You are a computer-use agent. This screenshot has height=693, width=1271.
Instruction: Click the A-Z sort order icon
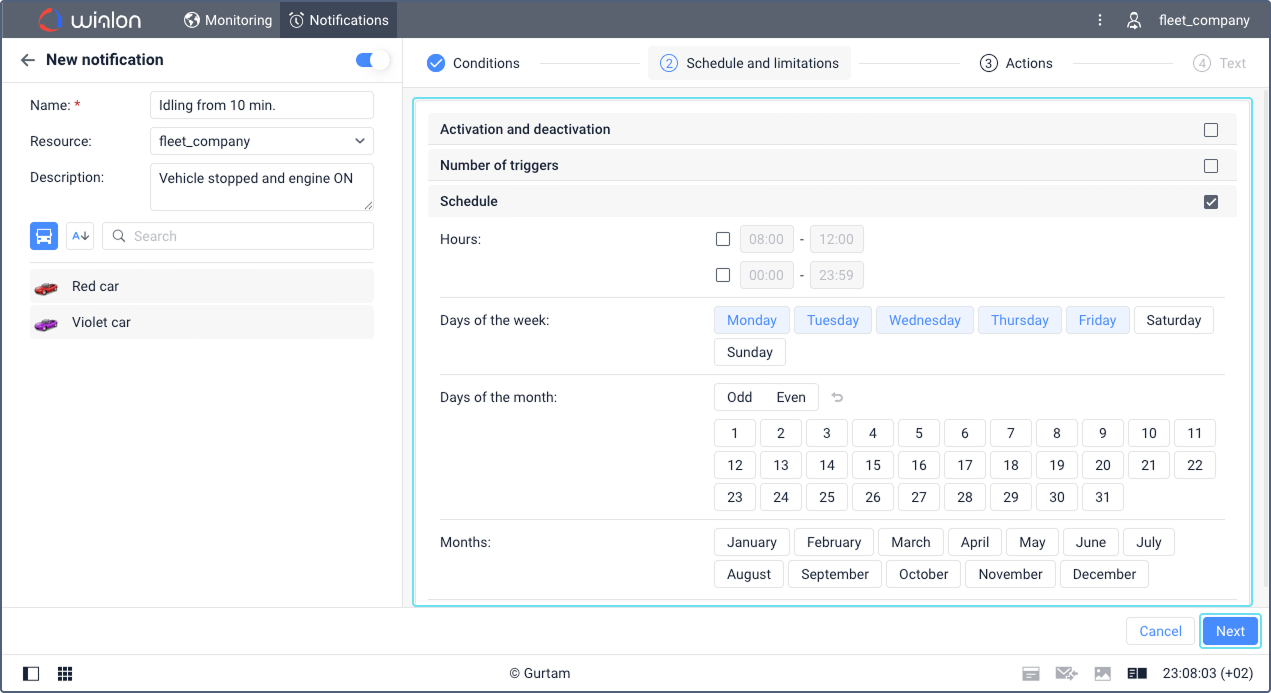80,236
